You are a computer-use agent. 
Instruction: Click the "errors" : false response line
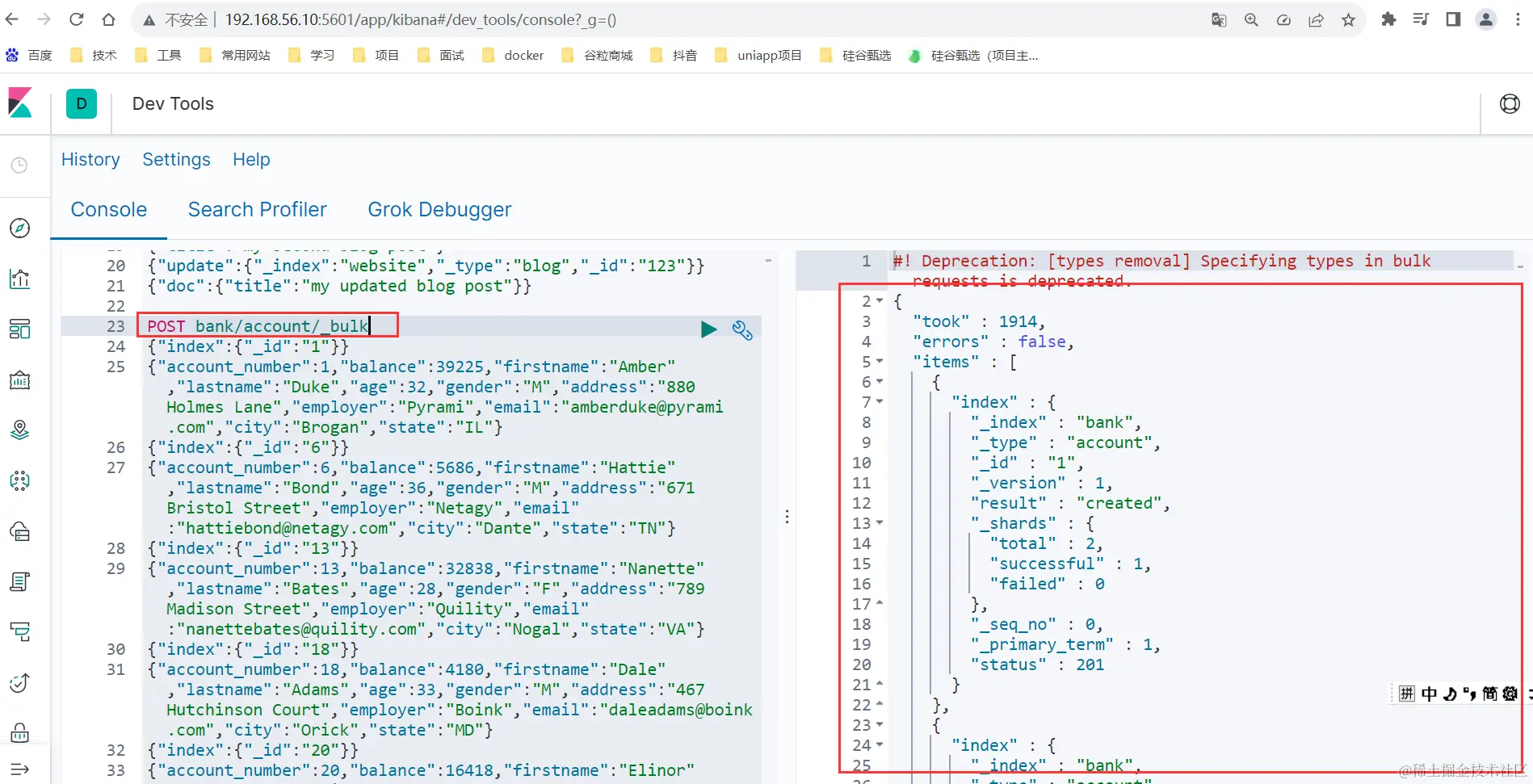pos(993,342)
